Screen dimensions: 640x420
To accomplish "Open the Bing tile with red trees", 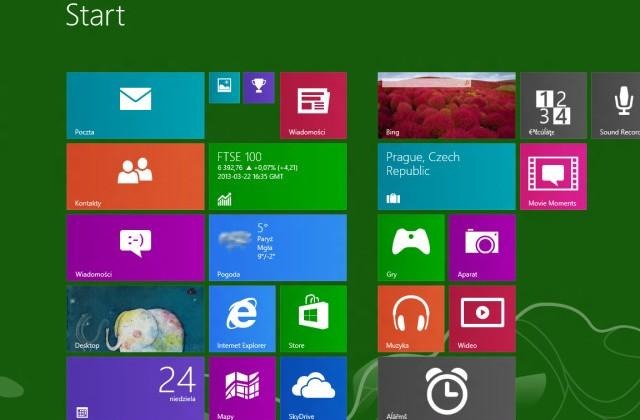I will [x=447, y=106].
